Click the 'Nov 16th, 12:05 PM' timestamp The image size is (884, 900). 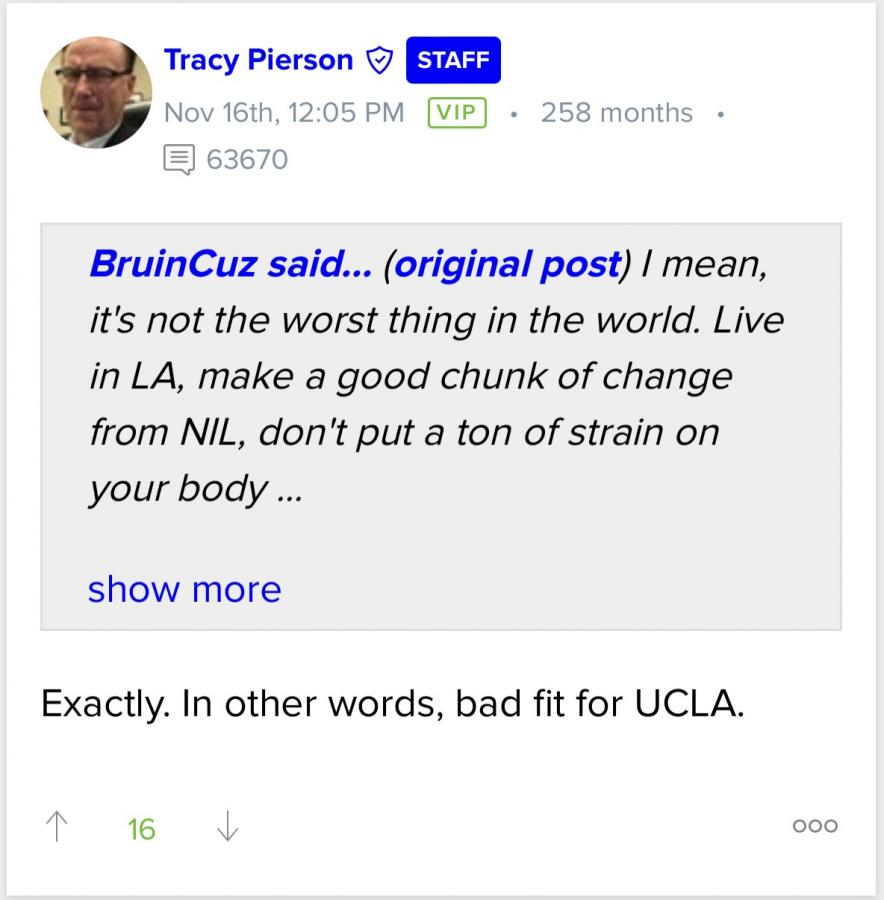[x=284, y=112]
